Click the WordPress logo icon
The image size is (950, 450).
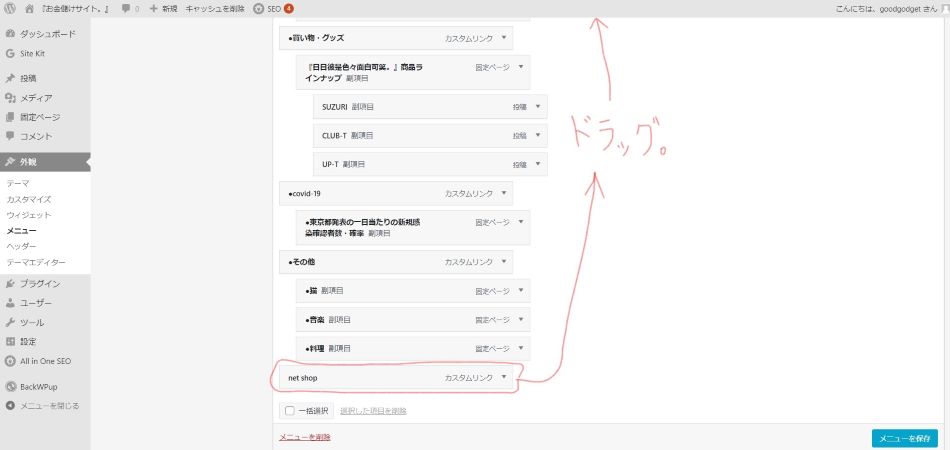(x=10, y=8)
